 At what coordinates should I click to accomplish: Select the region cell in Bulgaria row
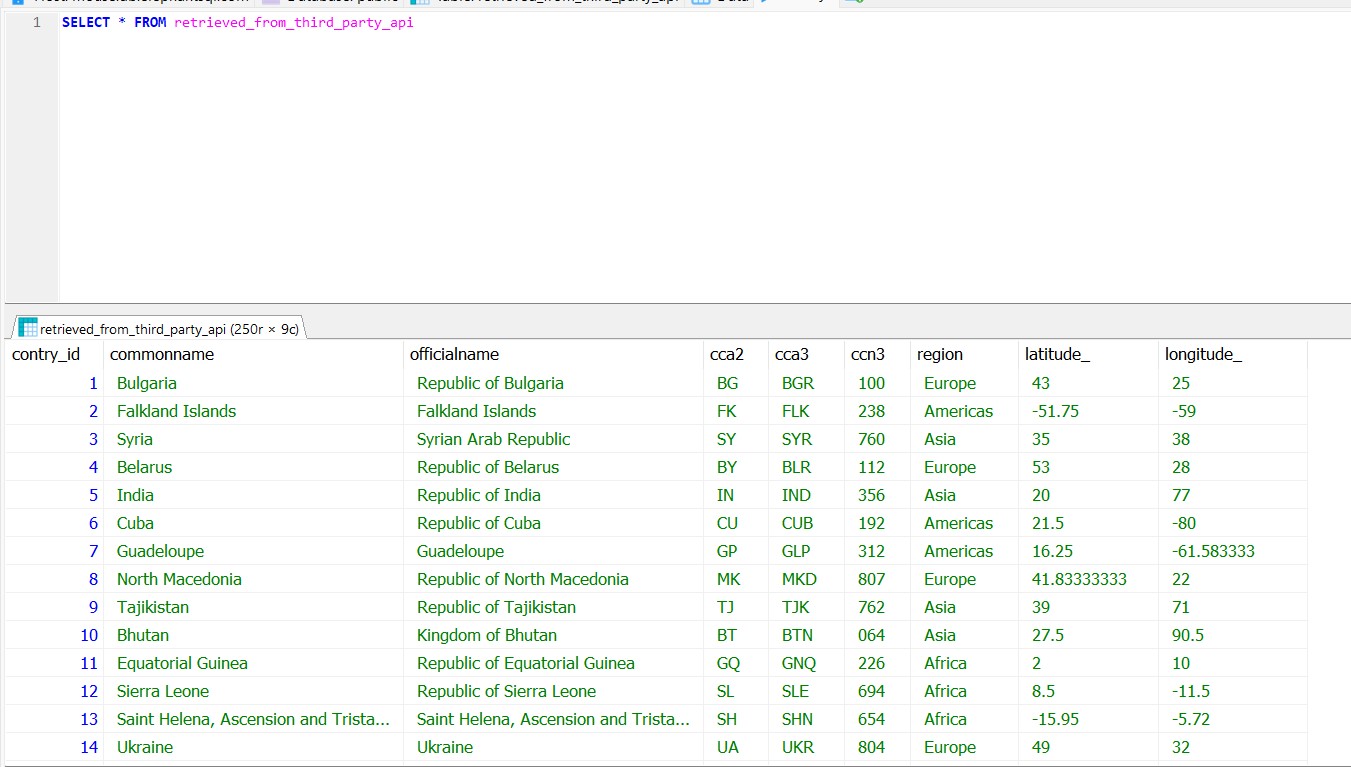964,383
